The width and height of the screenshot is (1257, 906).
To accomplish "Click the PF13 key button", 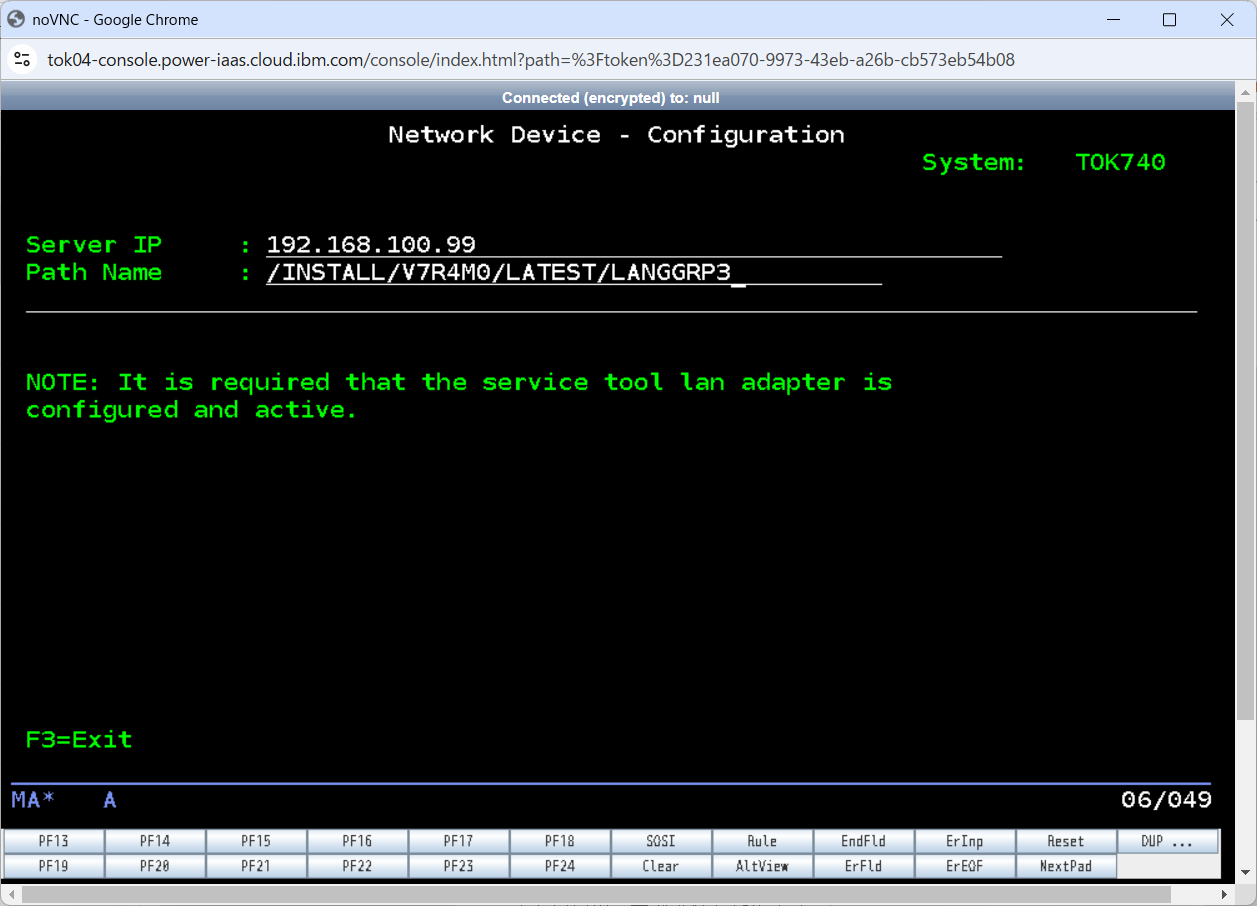I will [54, 841].
